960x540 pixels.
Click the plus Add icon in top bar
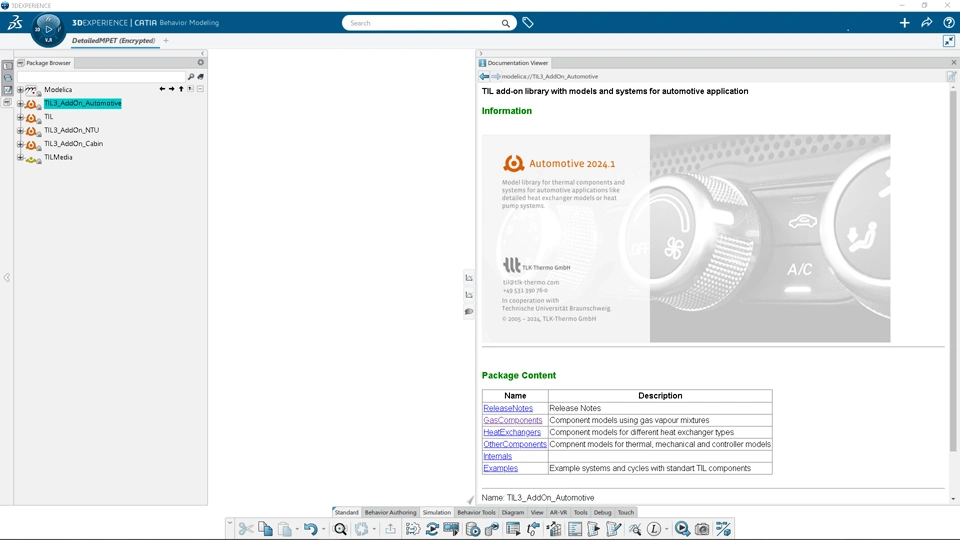(x=904, y=23)
